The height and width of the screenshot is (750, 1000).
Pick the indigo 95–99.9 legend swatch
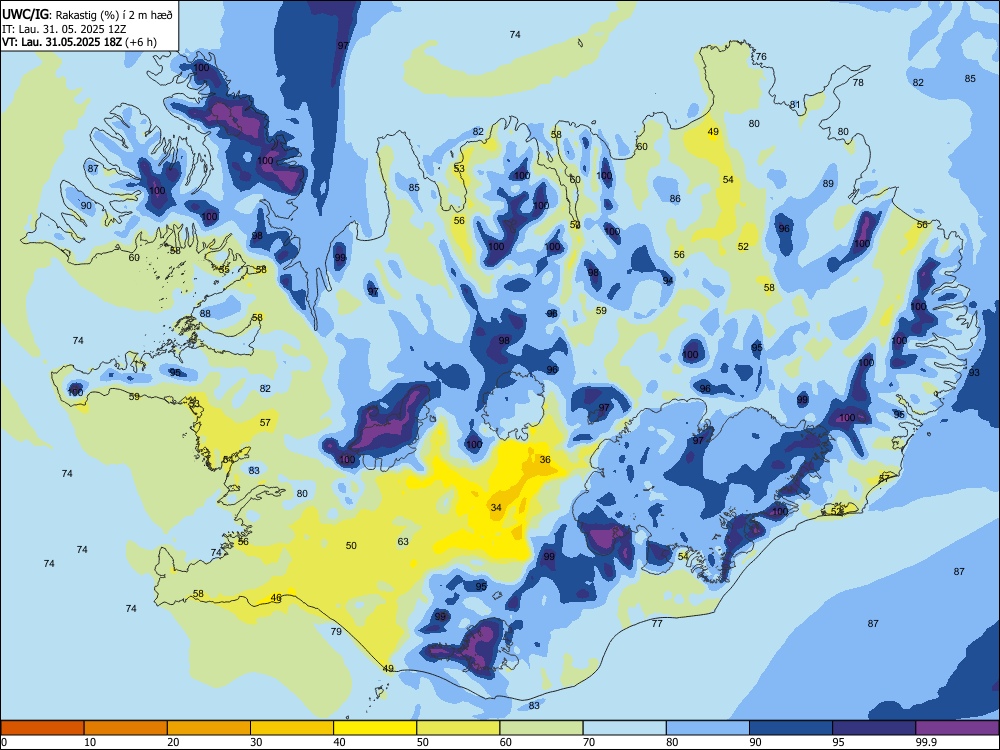coord(874,728)
